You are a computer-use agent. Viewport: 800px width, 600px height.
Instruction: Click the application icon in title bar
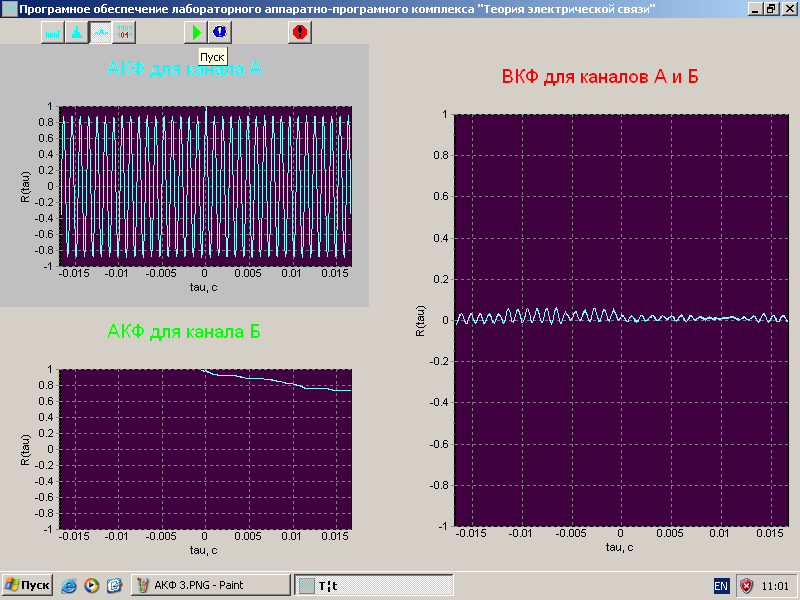9,9
